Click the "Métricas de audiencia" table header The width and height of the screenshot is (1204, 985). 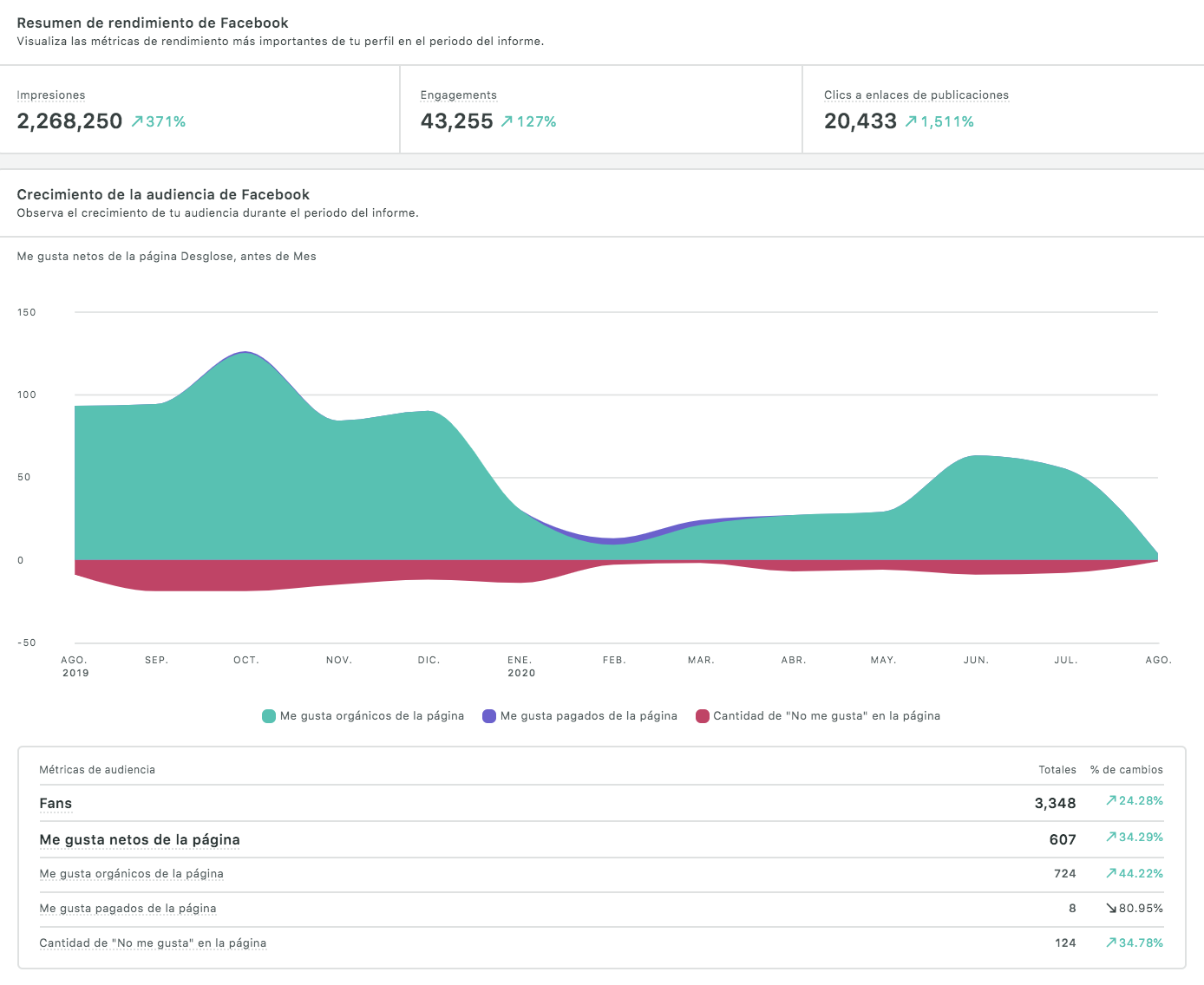[x=97, y=770]
